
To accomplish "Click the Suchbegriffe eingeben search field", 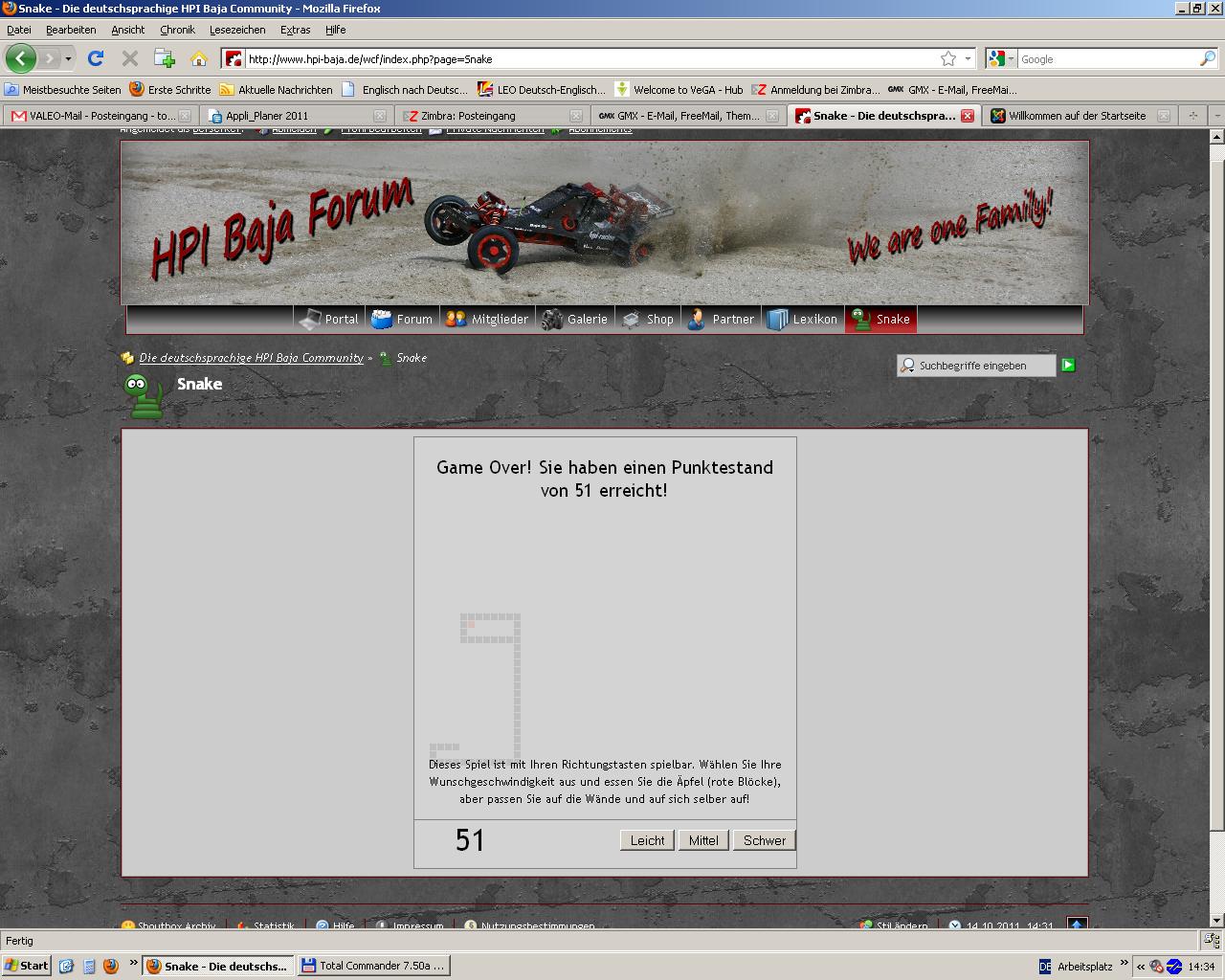I will 976,365.
